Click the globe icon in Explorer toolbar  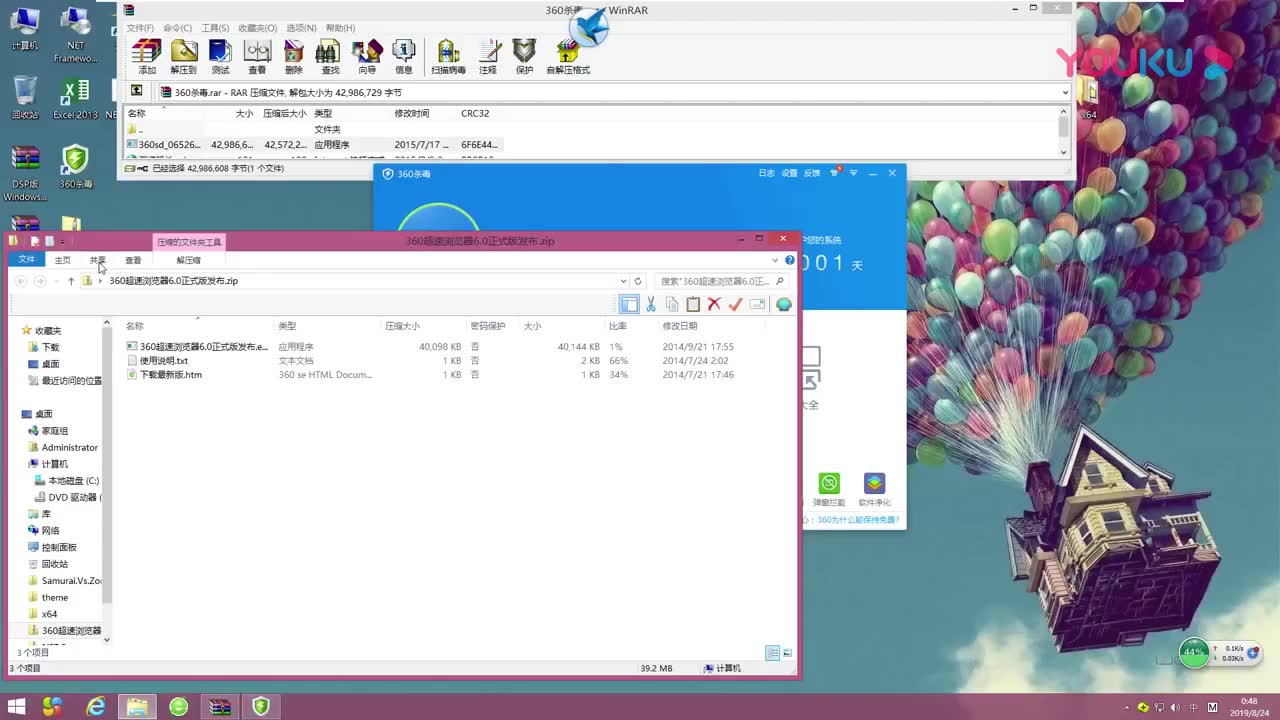pos(784,304)
